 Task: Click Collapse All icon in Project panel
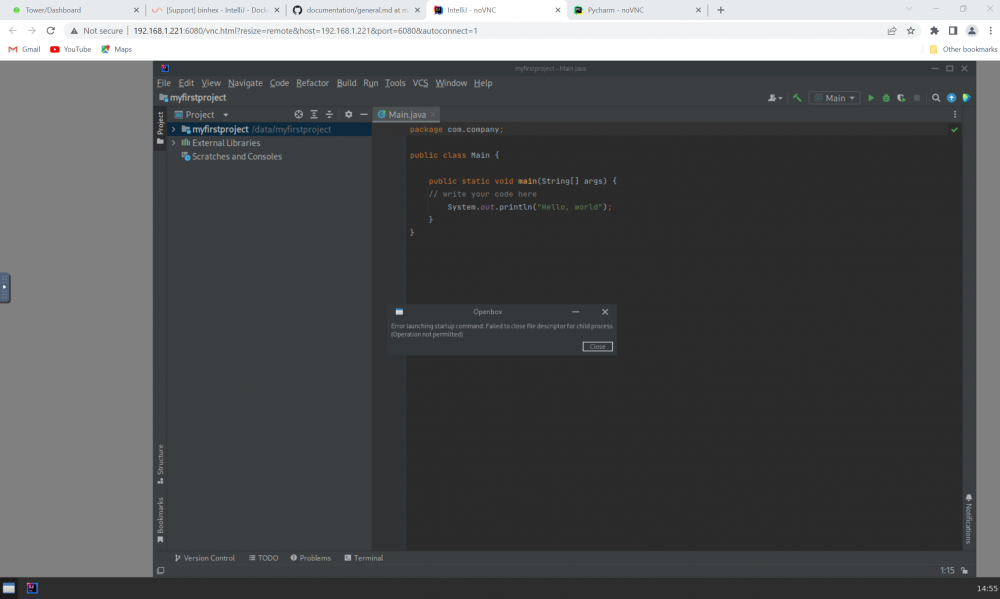click(x=329, y=114)
